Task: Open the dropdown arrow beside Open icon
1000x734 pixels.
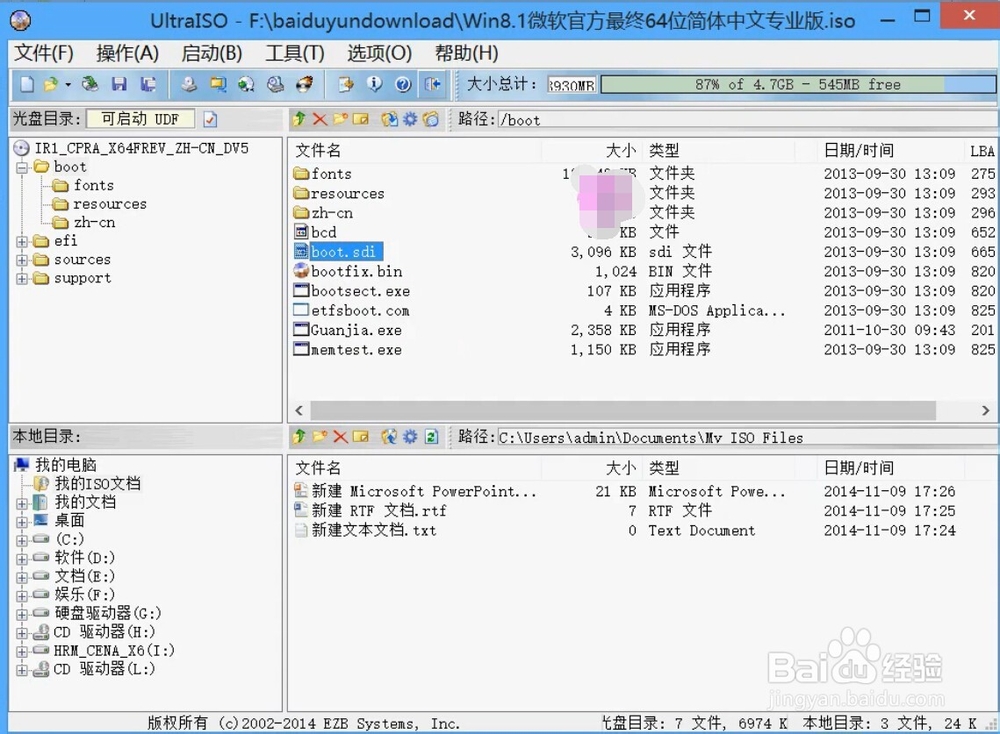Action: [x=67, y=84]
